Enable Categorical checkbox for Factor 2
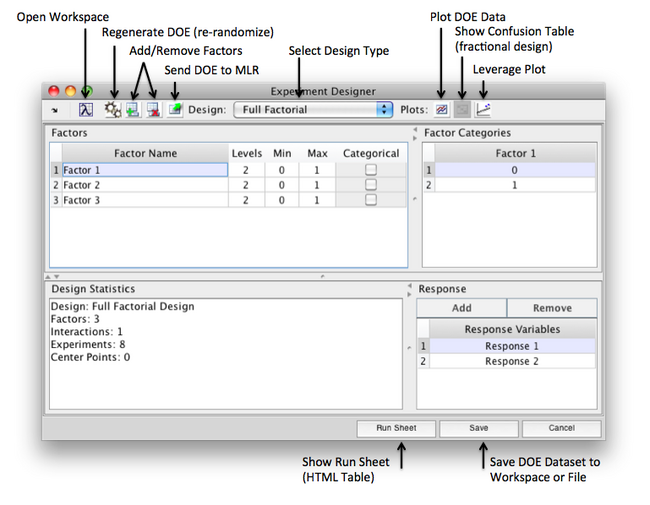 tap(371, 185)
